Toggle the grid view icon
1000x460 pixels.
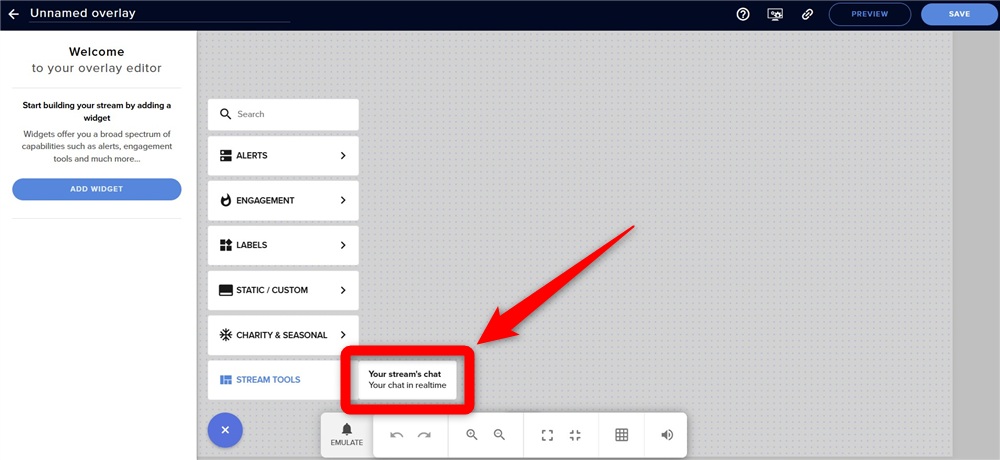click(x=622, y=435)
